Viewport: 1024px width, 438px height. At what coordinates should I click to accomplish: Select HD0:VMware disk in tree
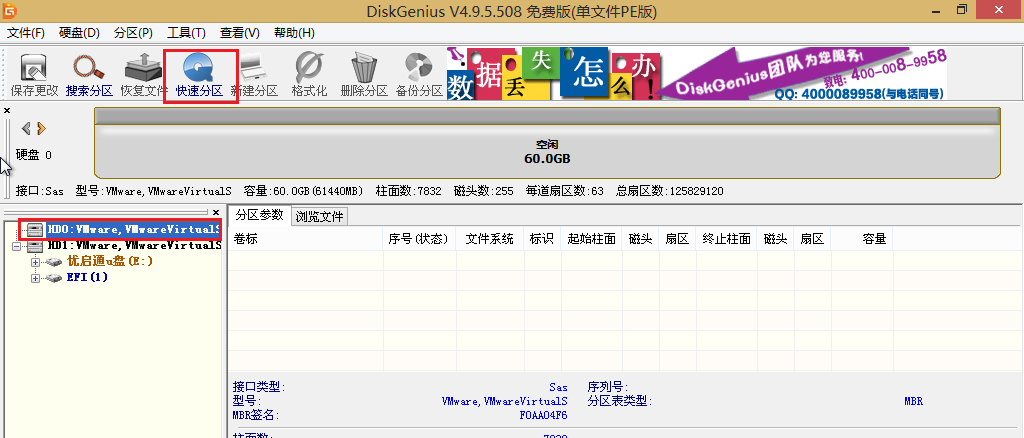134,230
